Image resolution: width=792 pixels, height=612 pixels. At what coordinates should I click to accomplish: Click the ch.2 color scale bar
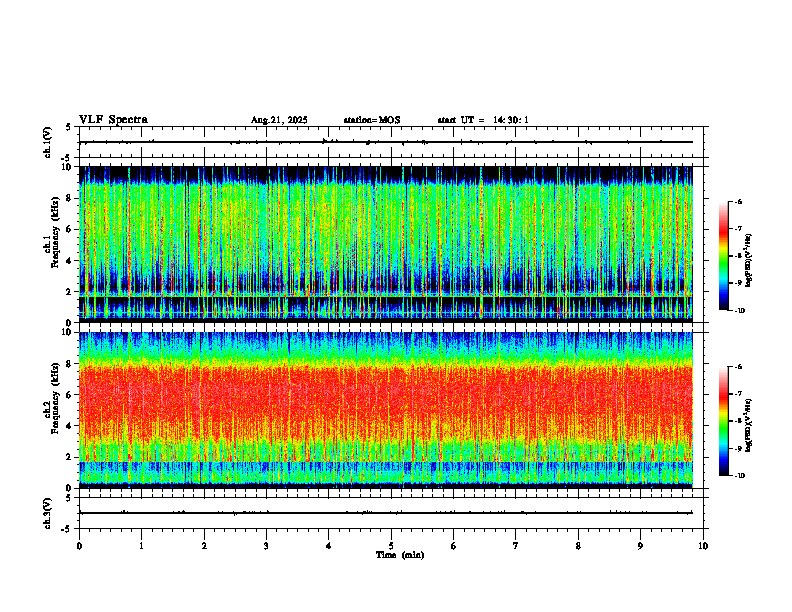pos(723,421)
